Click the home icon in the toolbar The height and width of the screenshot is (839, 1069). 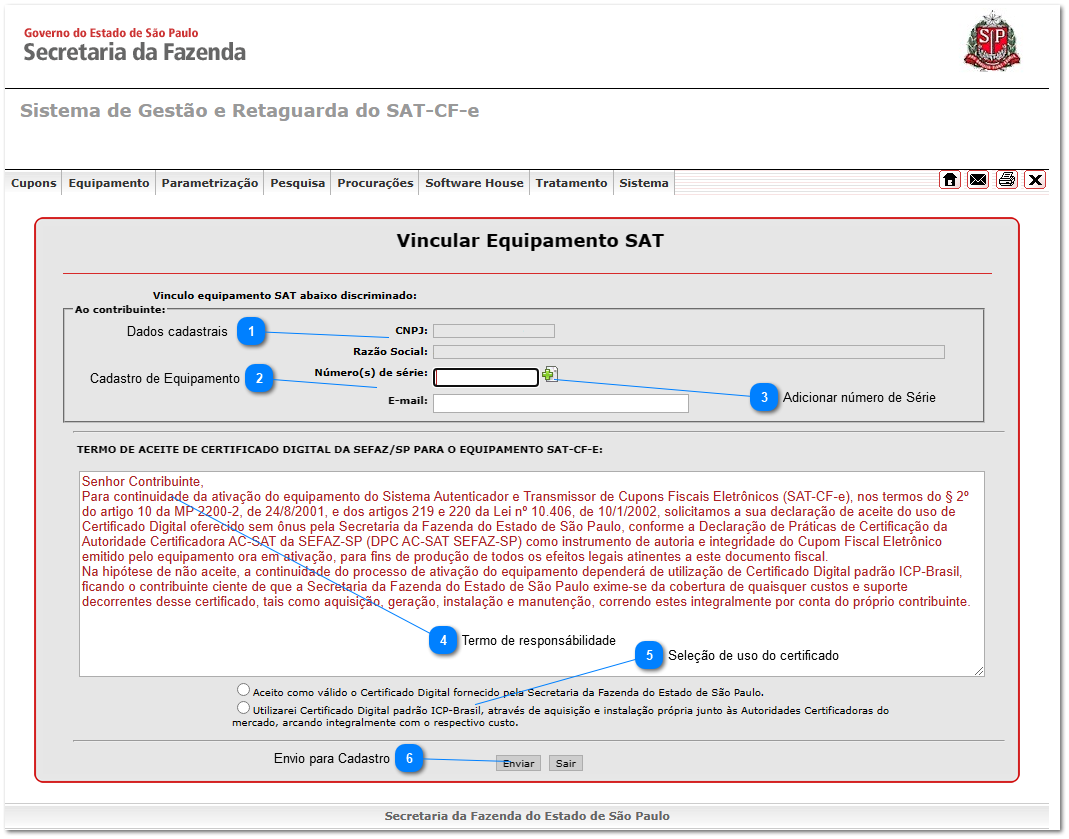pos(949,180)
